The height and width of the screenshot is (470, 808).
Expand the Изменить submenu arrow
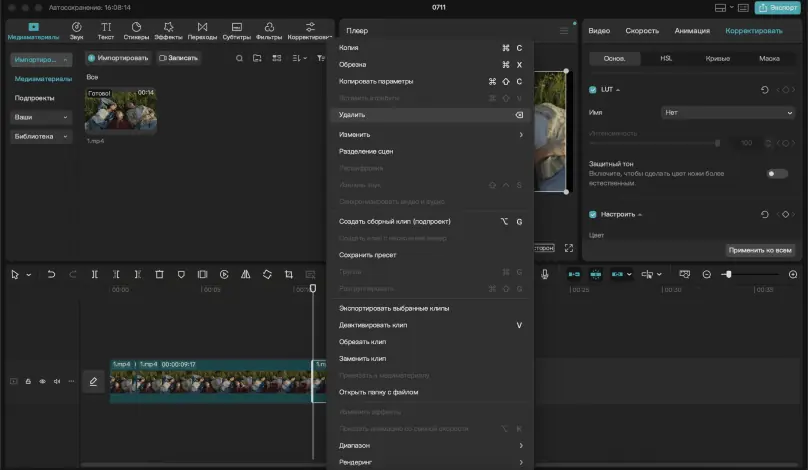coord(521,135)
